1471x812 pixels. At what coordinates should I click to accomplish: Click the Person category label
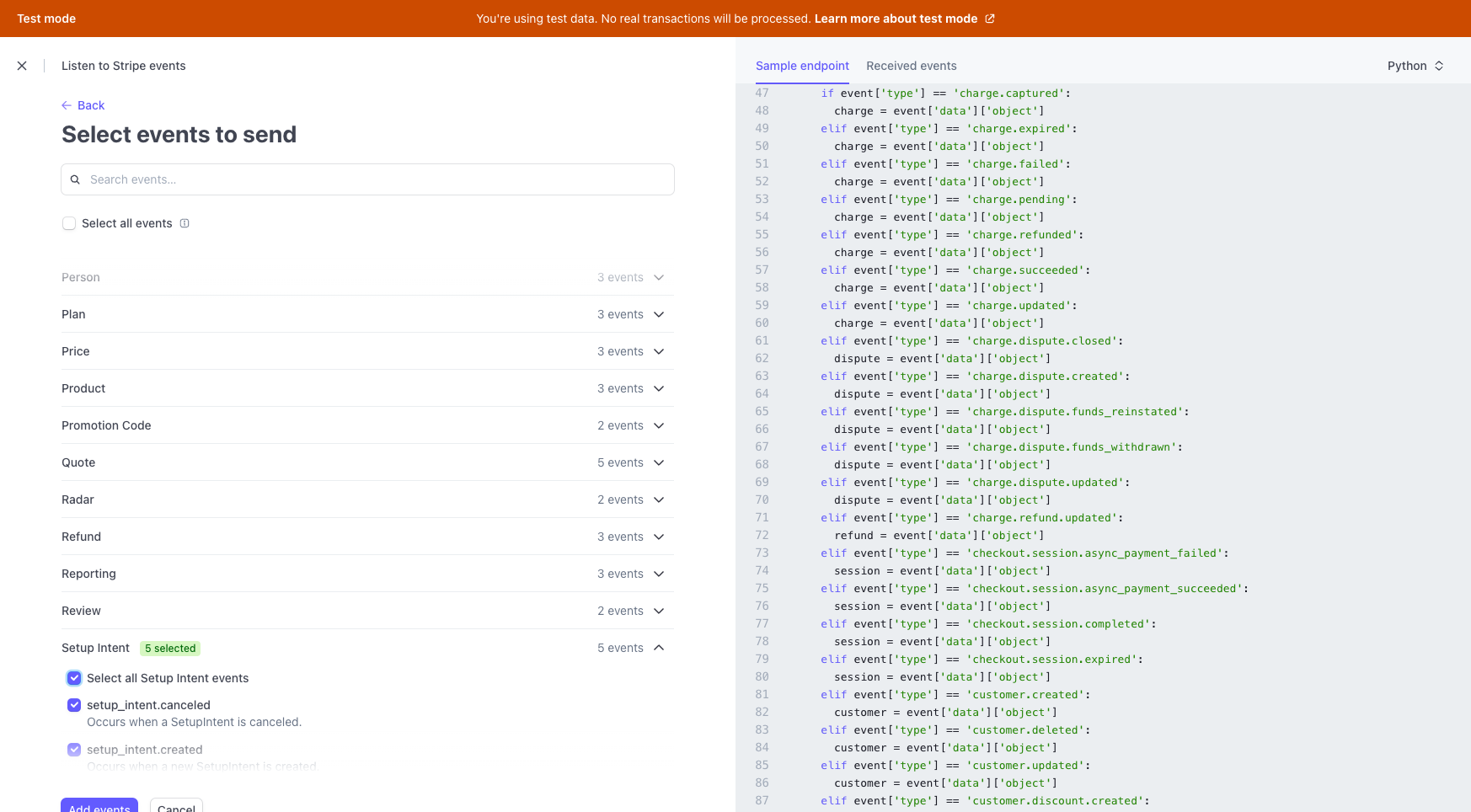(x=81, y=277)
